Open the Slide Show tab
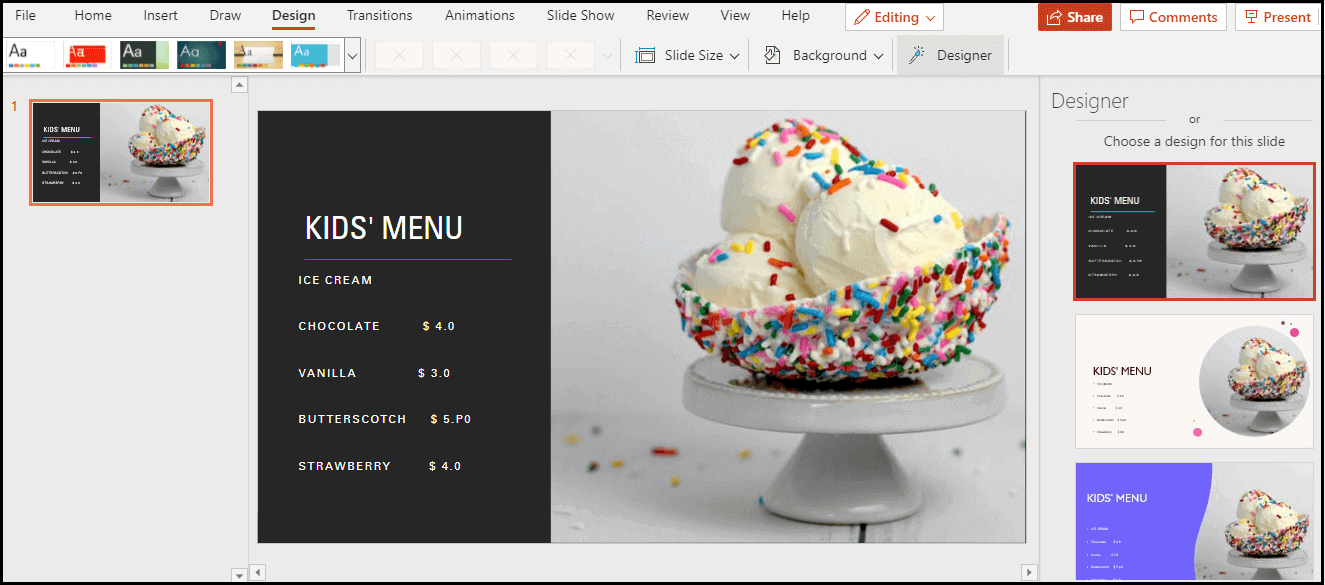 (580, 15)
